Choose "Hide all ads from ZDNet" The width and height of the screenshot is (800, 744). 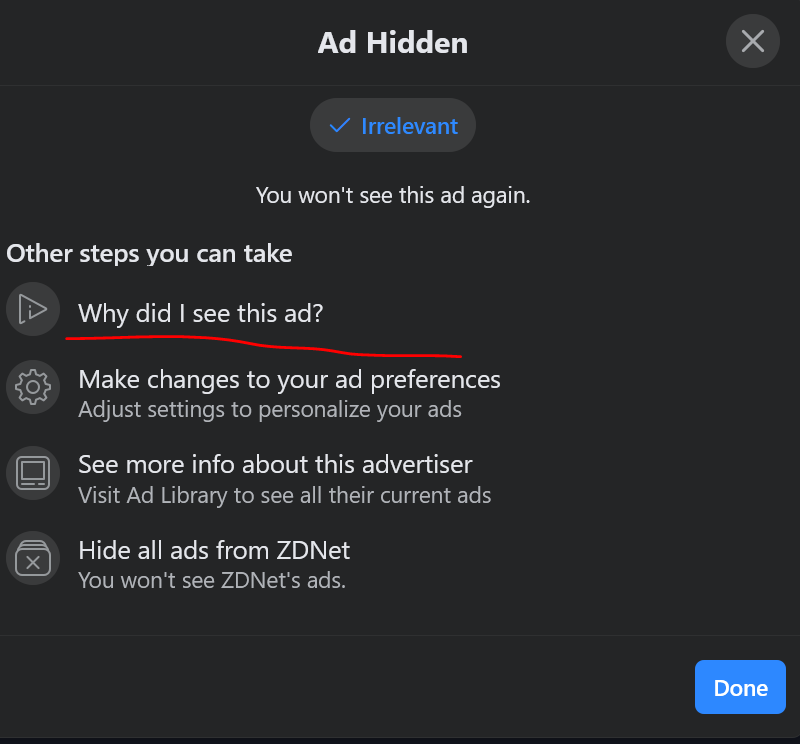(x=214, y=550)
